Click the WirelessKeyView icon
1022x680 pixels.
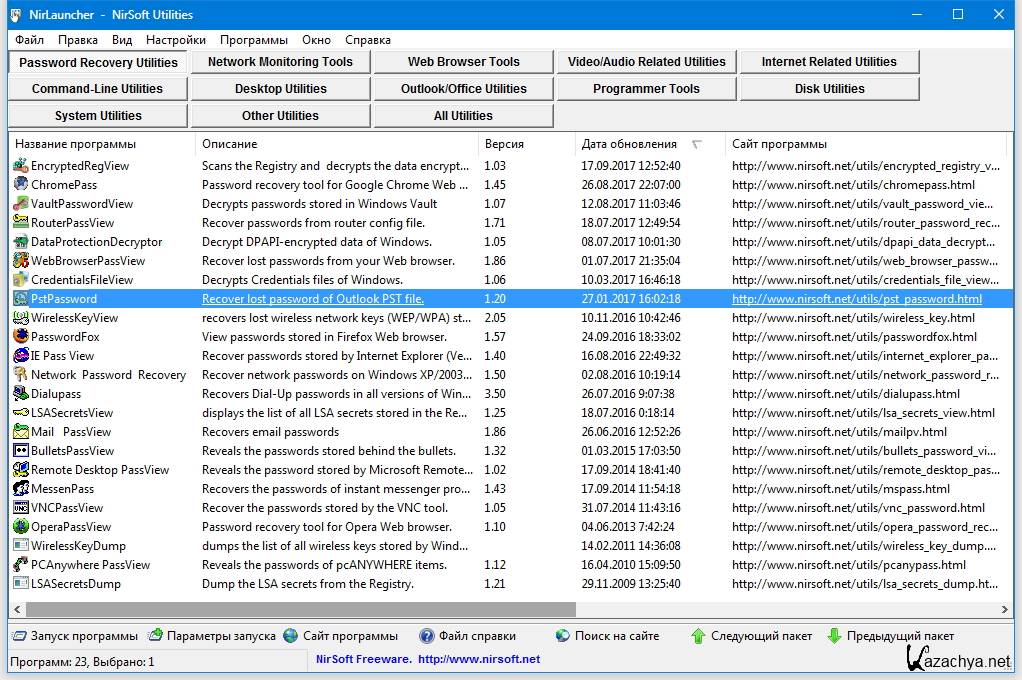(x=21, y=318)
